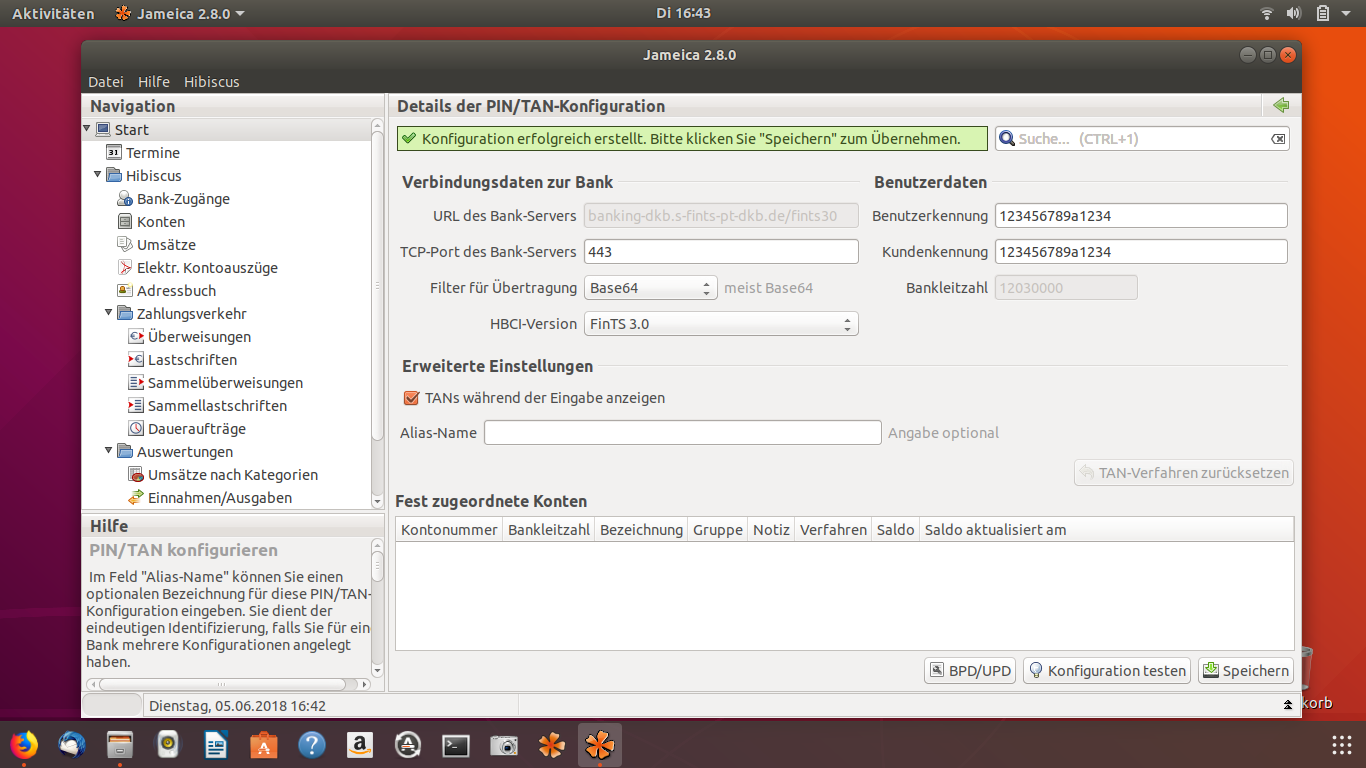Collapse the Auswertungen tree node
Image resolution: width=1366 pixels, height=768 pixels.
coord(109,451)
